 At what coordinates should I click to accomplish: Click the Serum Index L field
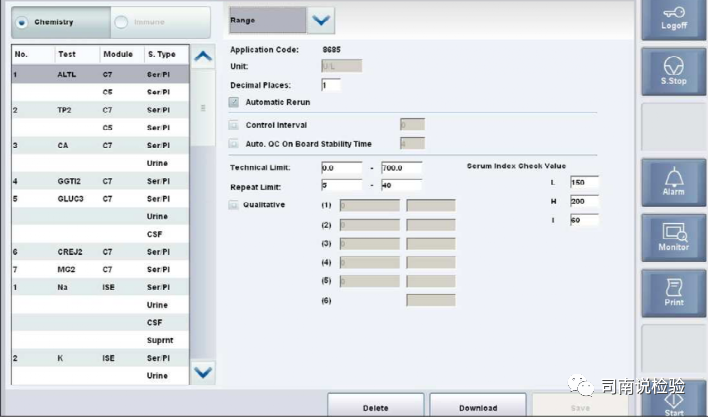coord(584,182)
